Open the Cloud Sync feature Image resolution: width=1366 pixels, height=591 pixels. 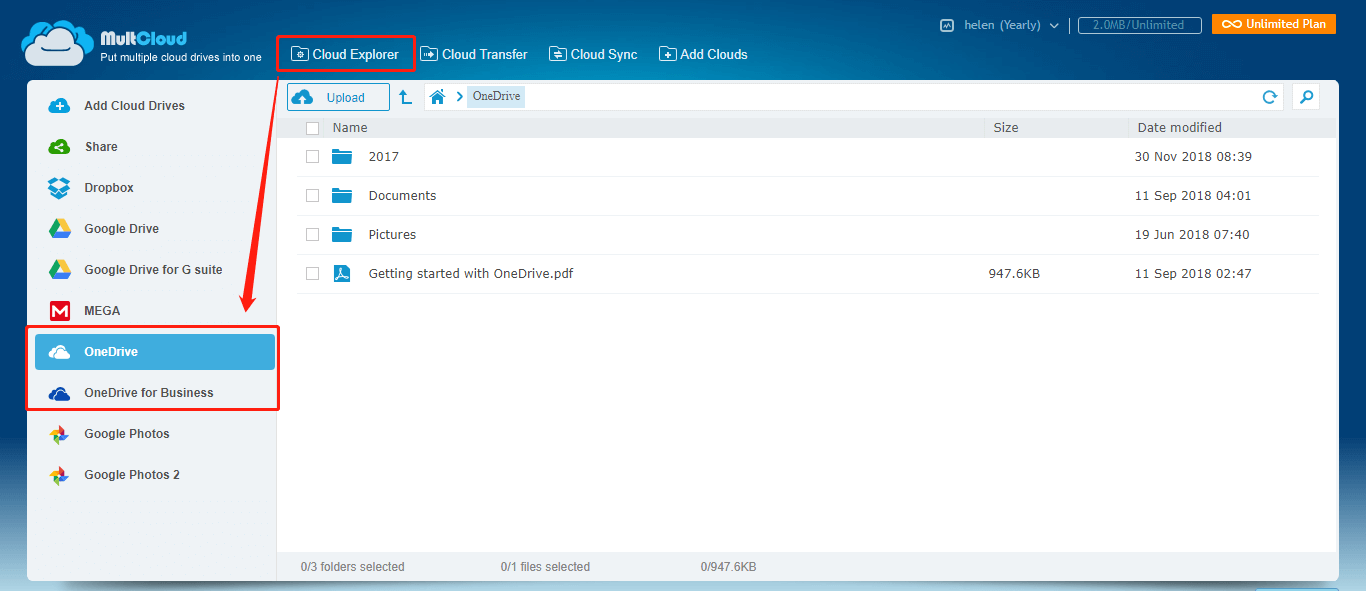[x=592, y=54]
